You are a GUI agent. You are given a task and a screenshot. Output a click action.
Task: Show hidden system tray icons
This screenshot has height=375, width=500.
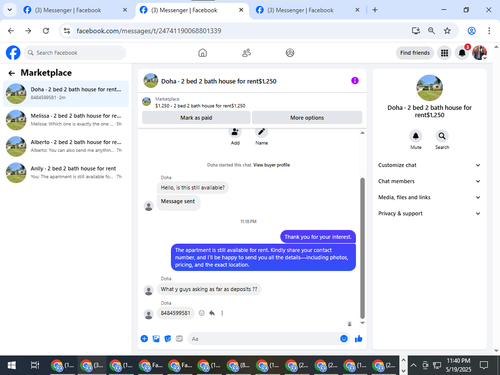pos(413,365)
